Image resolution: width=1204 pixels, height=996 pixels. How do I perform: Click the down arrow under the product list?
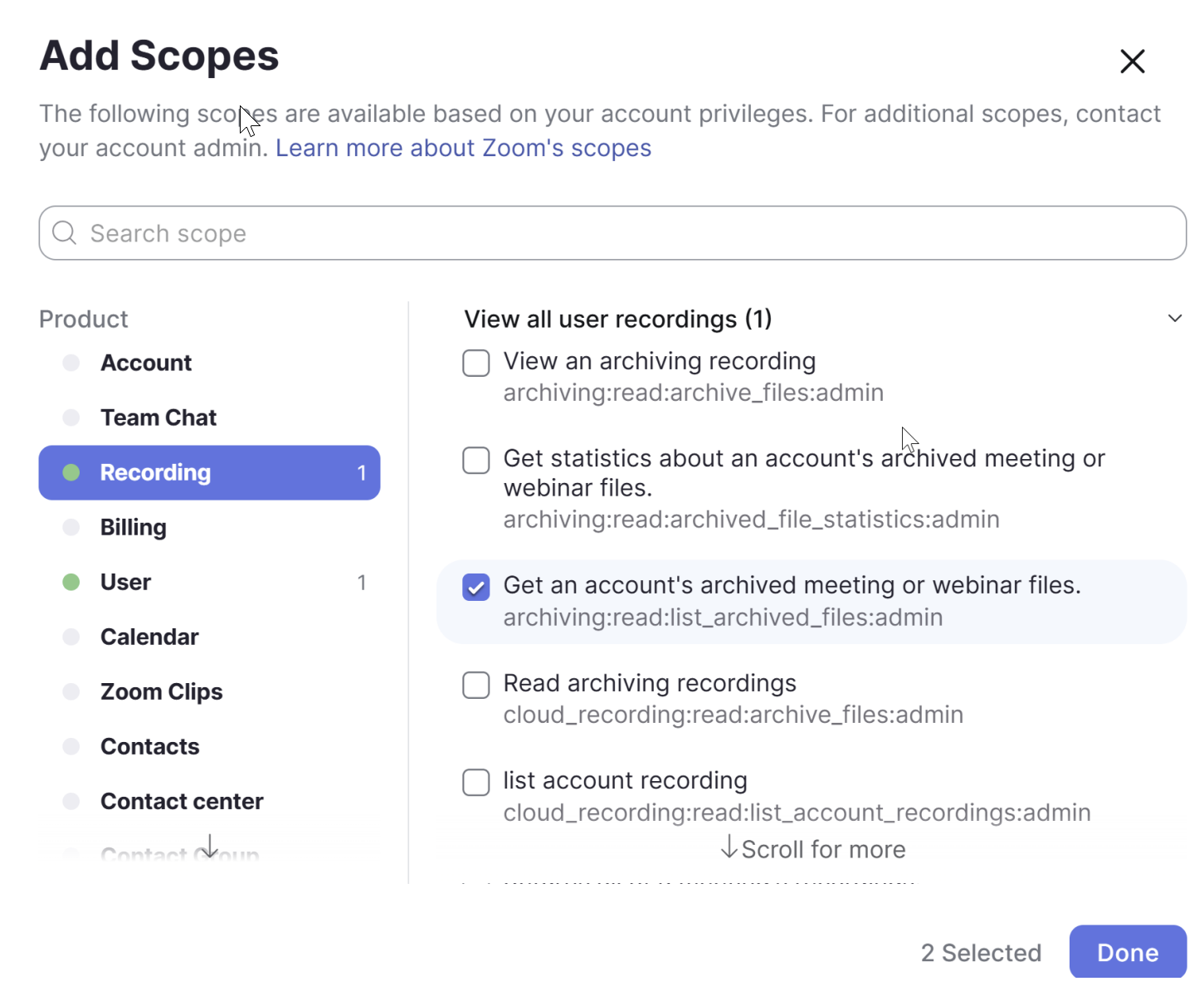coord(209,846)
